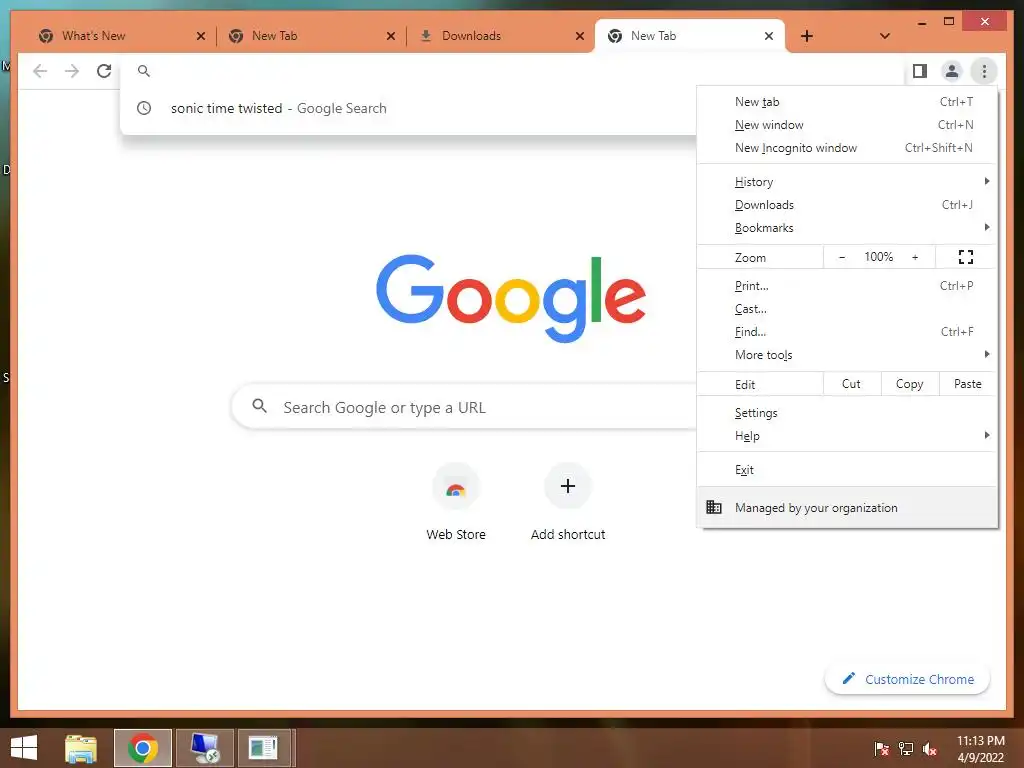Choose Exit from the menu

[847, 470]
